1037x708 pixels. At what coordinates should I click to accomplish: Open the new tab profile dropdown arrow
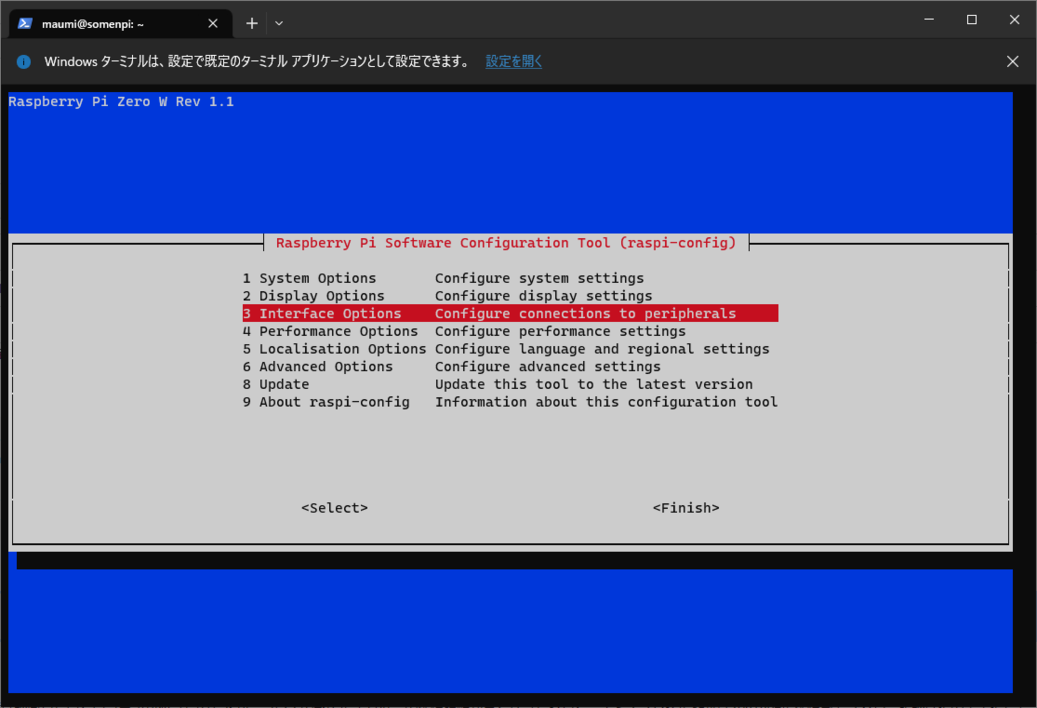pyautogui.click(x=279, y=24)
